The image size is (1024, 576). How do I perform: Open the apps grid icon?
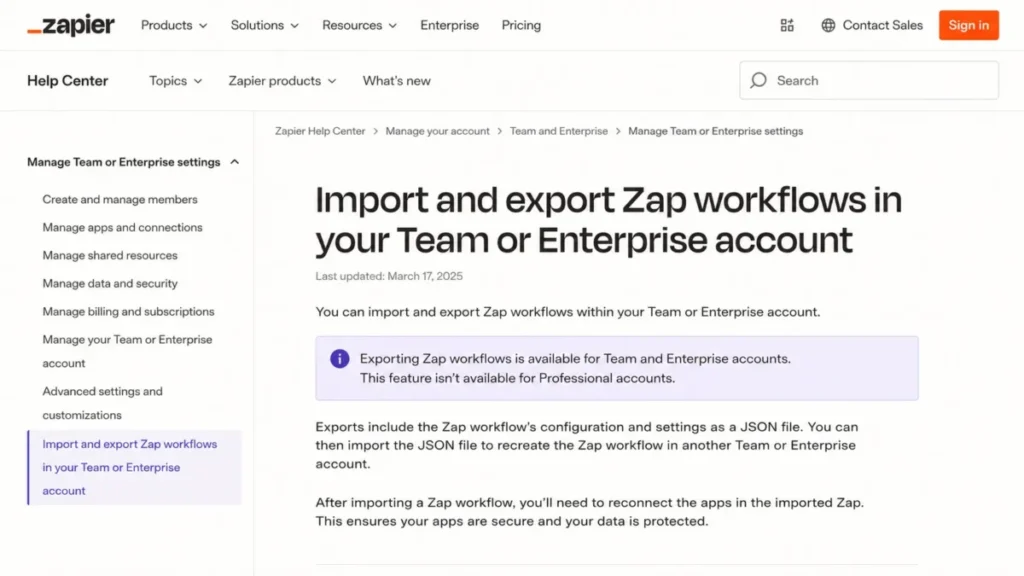[787, 25]
